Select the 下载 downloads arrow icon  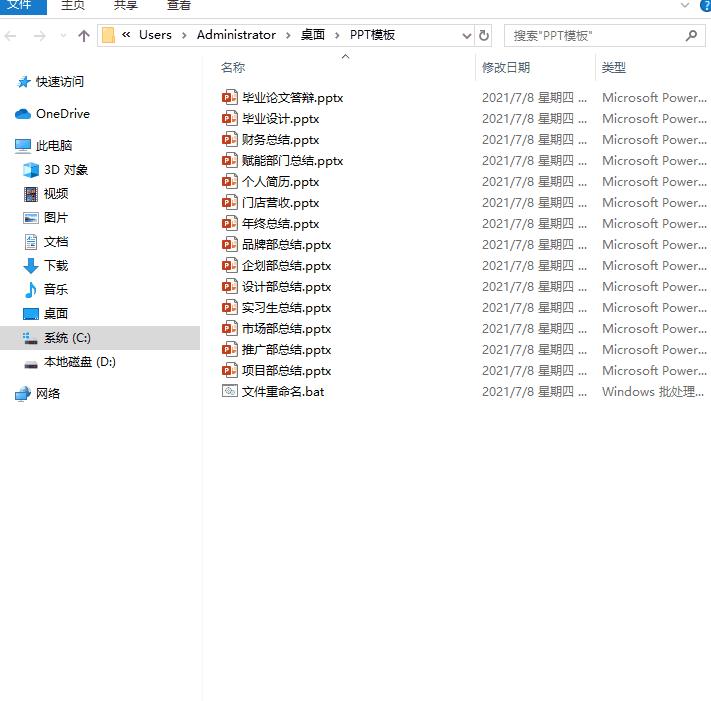(x=31, y=266)
